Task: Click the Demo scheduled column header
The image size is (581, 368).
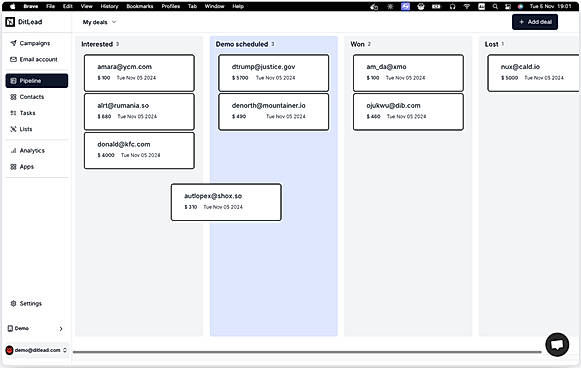Action: coord(242,44)
